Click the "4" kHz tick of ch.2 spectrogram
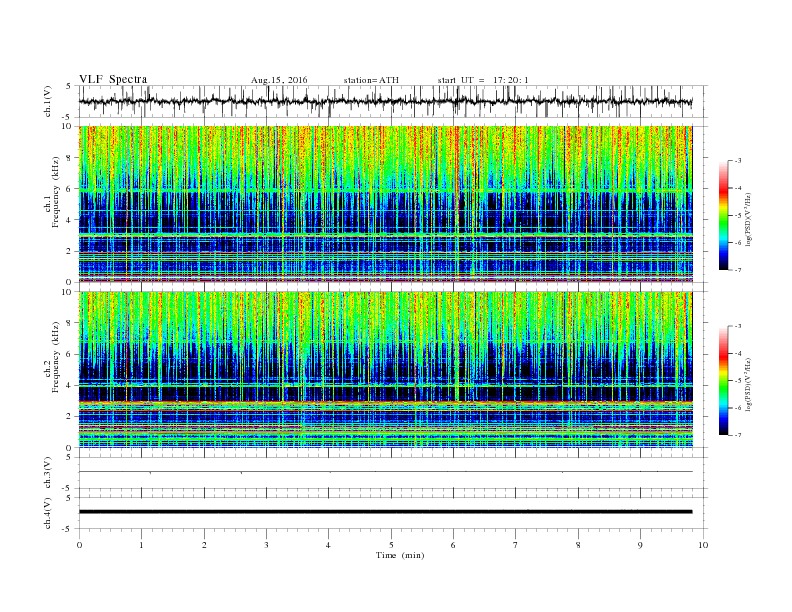The image size is (792, 612). click(x=69, y=386)
